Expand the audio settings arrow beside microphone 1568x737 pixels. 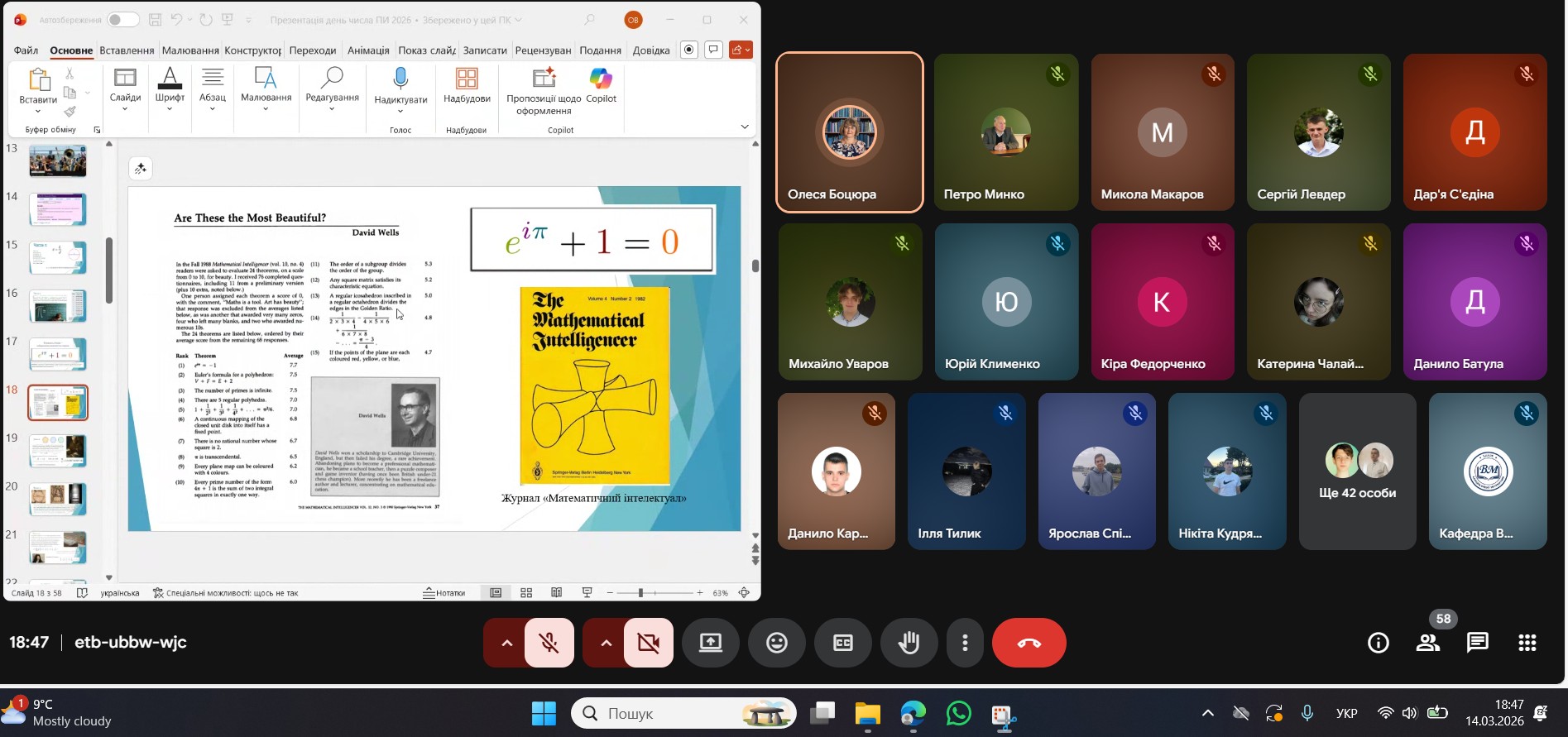tap(506, 643)
